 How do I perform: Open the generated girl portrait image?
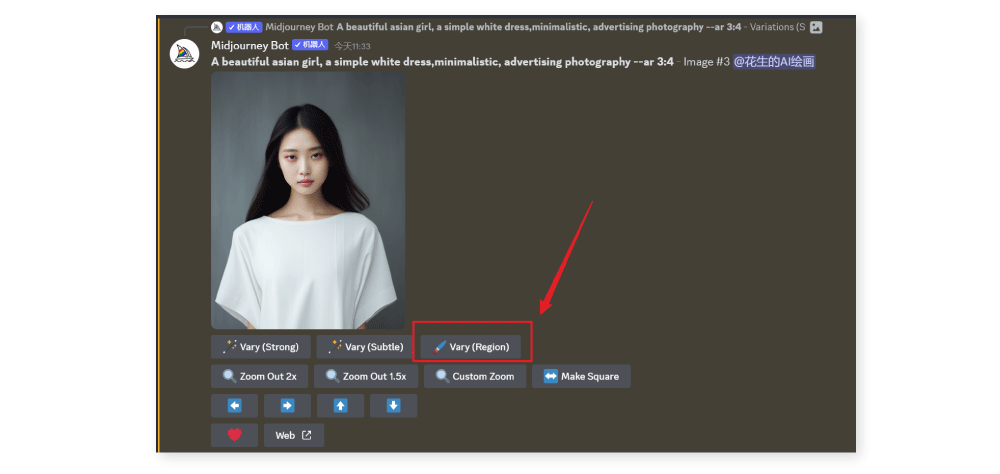(308, 200)
